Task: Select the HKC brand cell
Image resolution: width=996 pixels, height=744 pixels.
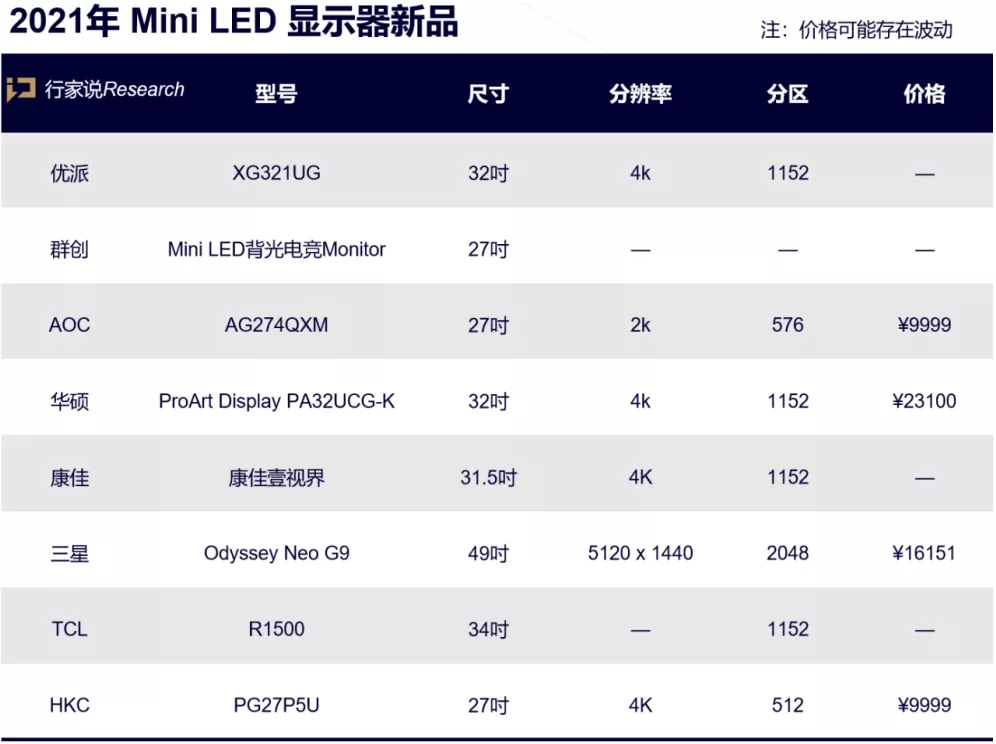Action: [69, 705]
